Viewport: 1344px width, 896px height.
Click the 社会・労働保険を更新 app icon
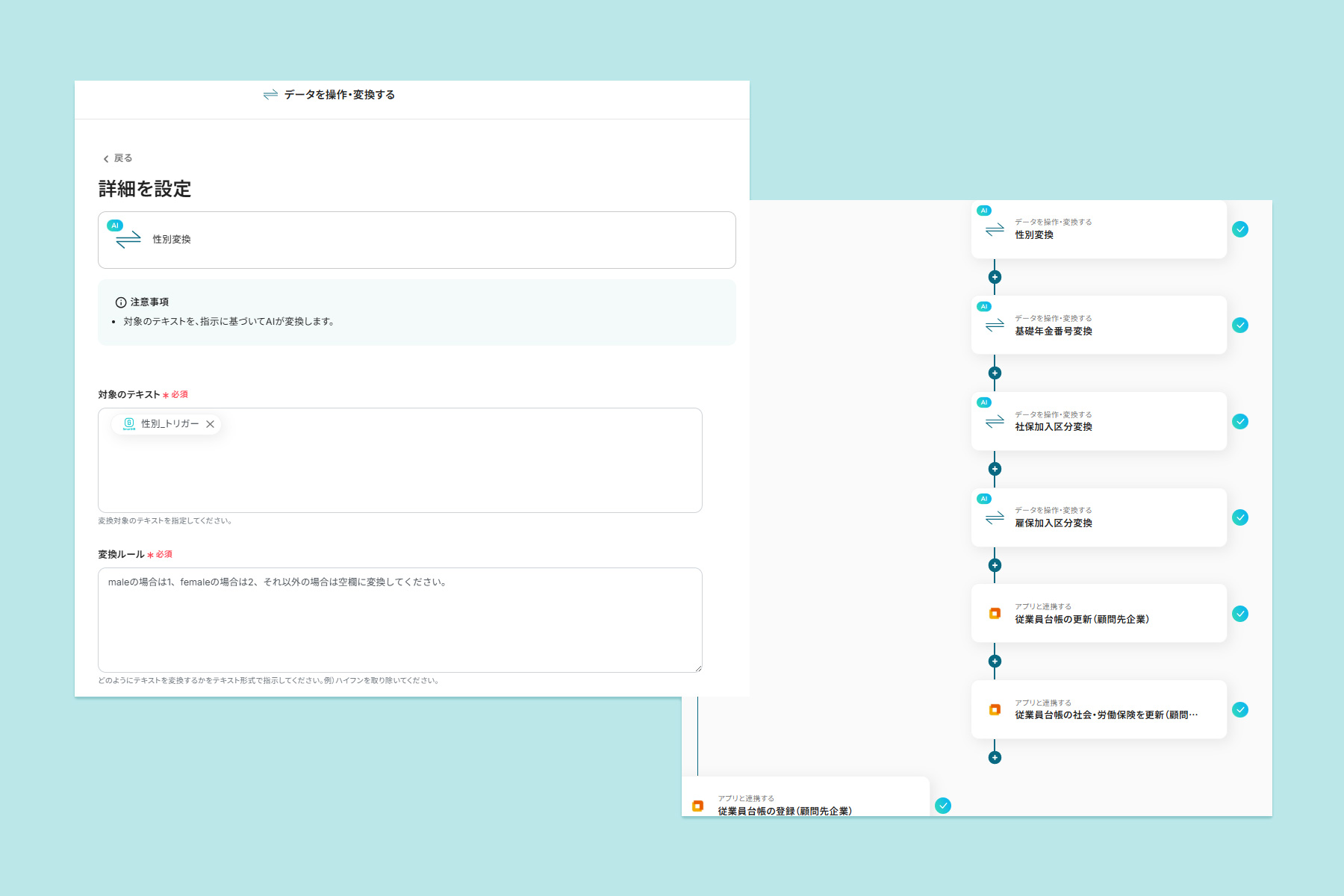[x=995, y=710]
